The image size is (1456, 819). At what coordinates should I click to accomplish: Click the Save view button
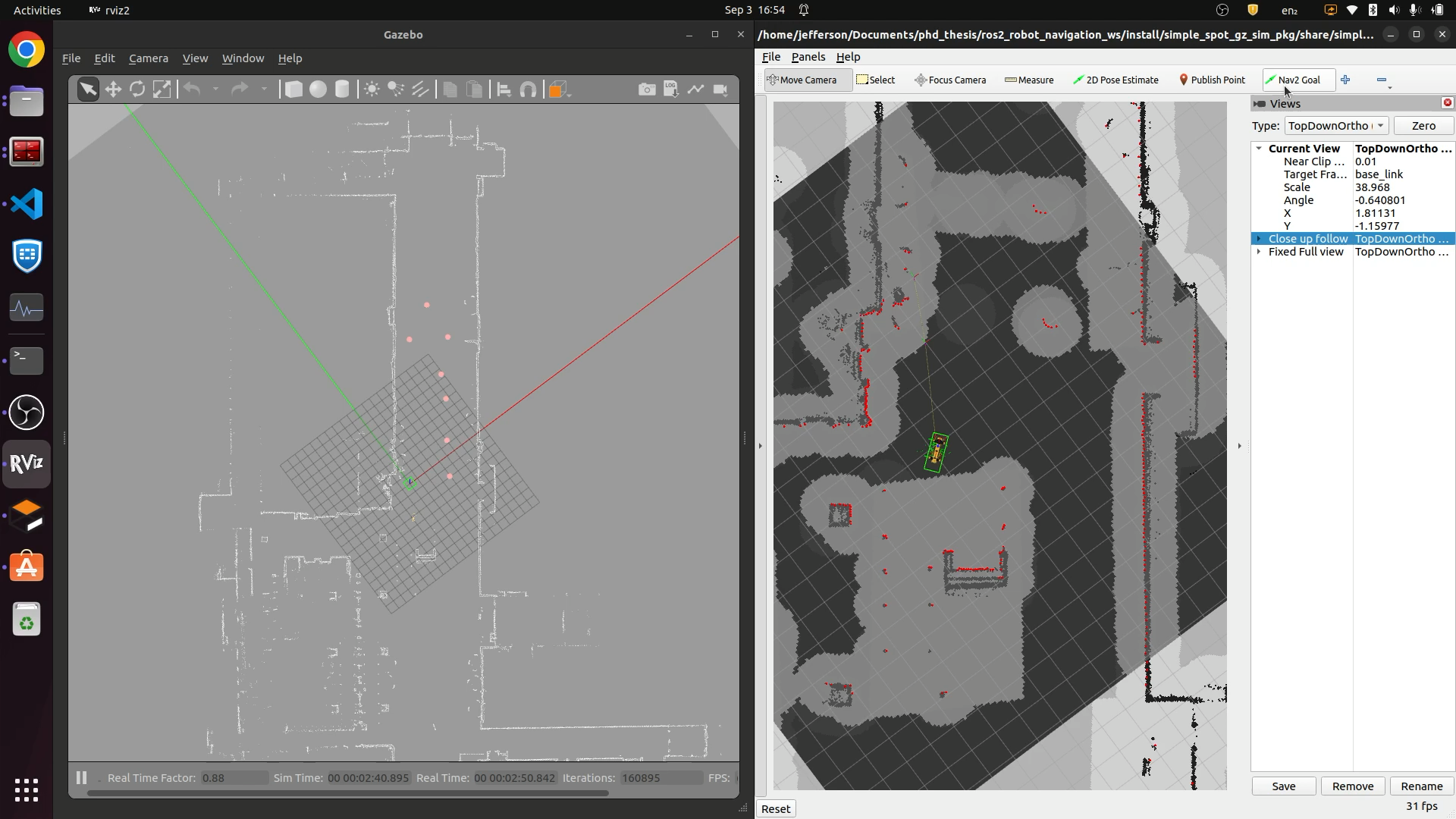point(1284,786)
